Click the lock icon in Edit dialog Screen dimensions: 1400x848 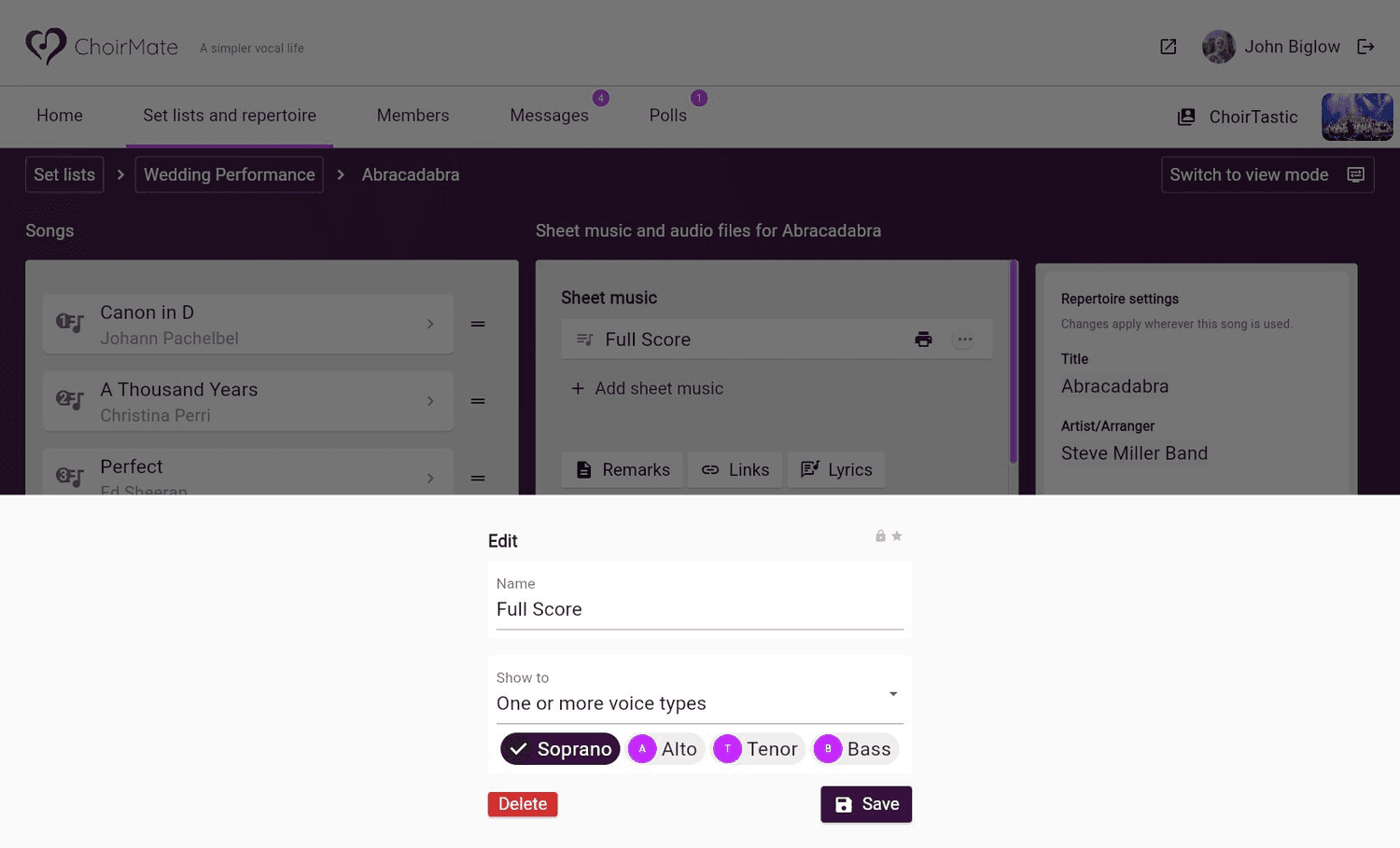click(880, 535)
